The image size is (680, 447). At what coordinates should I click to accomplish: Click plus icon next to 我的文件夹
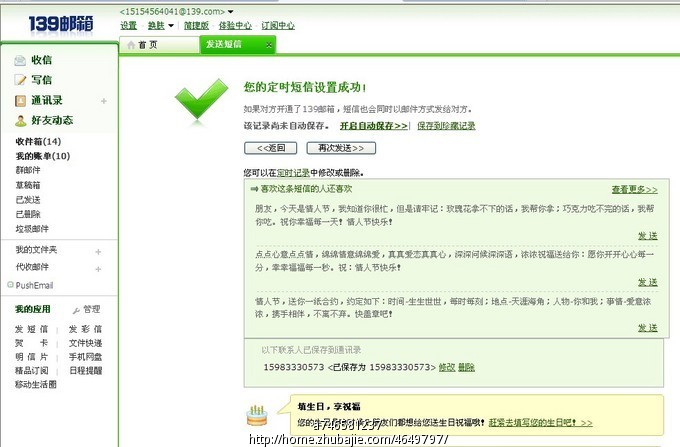98,251
